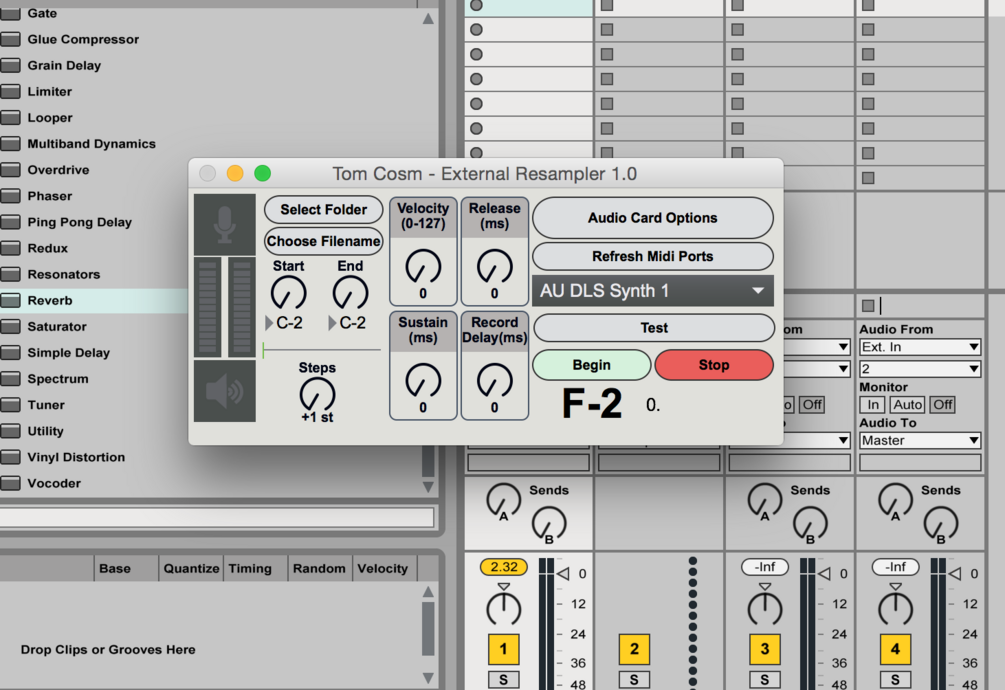Click the Start note C-2 triangle

pos(269,324)
